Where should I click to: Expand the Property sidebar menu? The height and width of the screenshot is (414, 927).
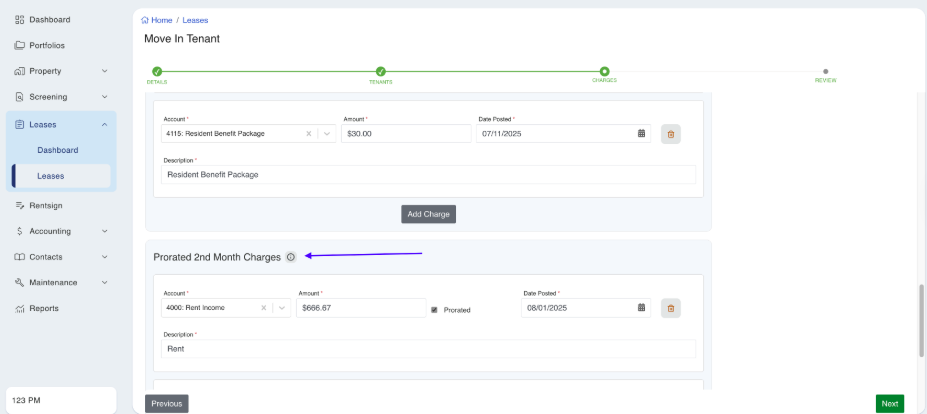click(x=105, y=71)
